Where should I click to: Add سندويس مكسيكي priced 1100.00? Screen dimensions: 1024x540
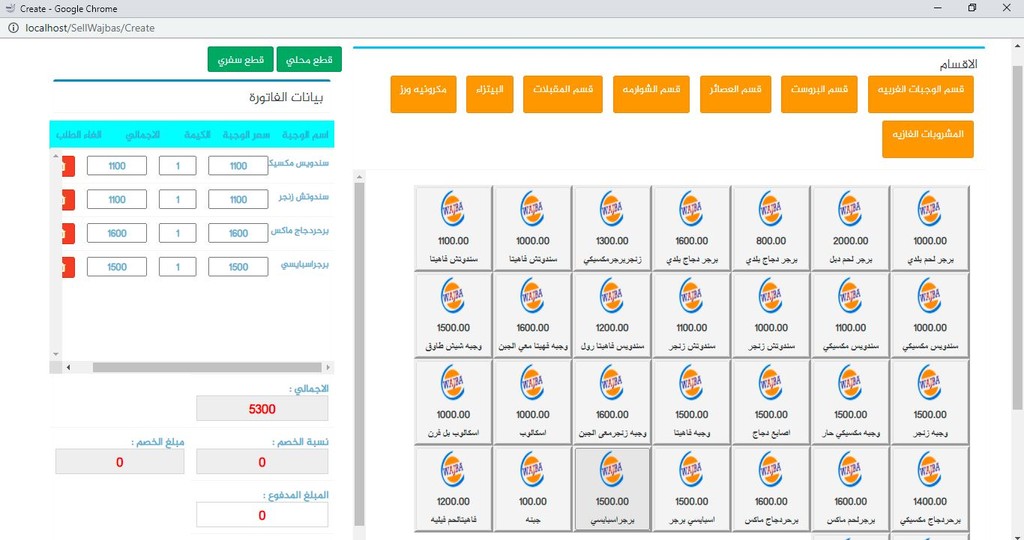tap(850, 315)
